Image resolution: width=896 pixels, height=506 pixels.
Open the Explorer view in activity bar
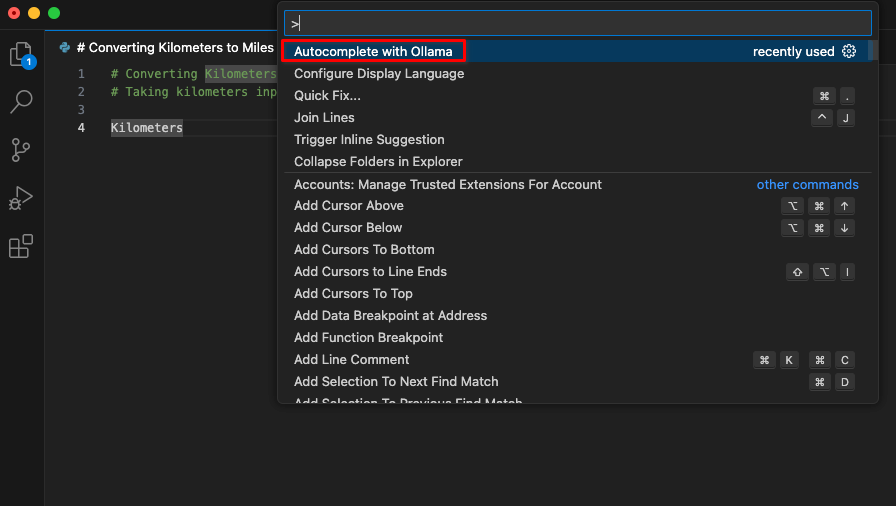pyautogui.click(x=22, y=54)
